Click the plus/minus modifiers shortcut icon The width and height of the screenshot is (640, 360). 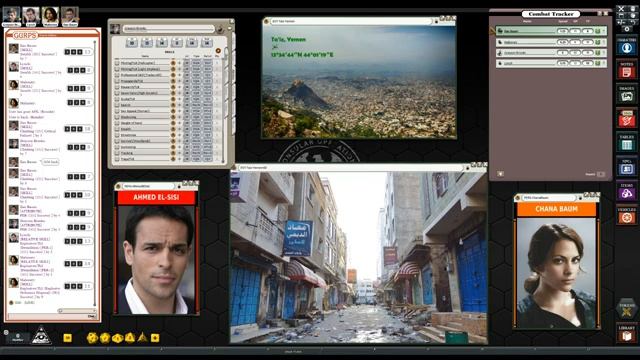click(621, 22)
